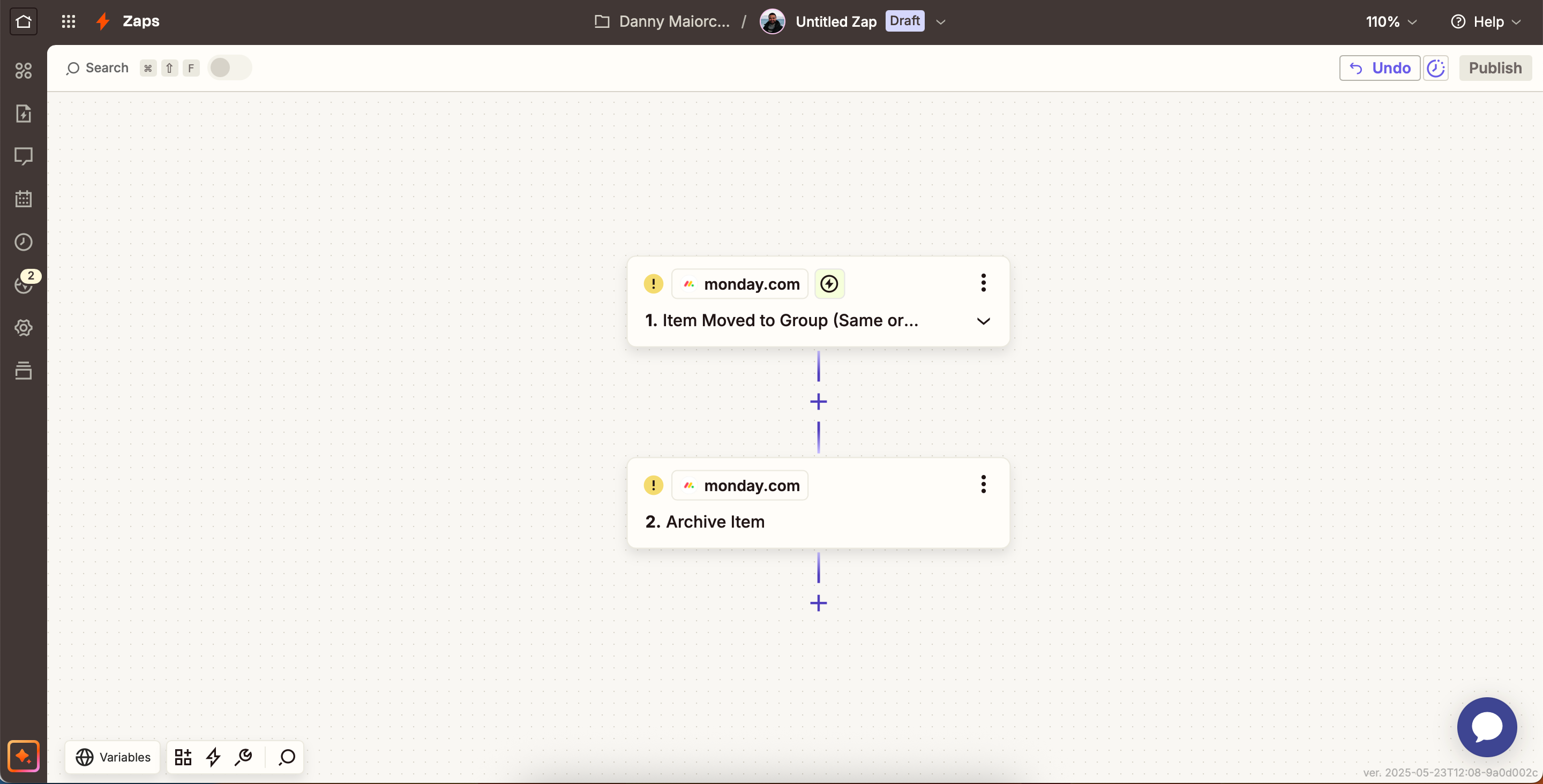Screen dimensions: 1543x784
Task: Toggle the switch next to Search
Action: pyautogui.click(x=229, y=67)
